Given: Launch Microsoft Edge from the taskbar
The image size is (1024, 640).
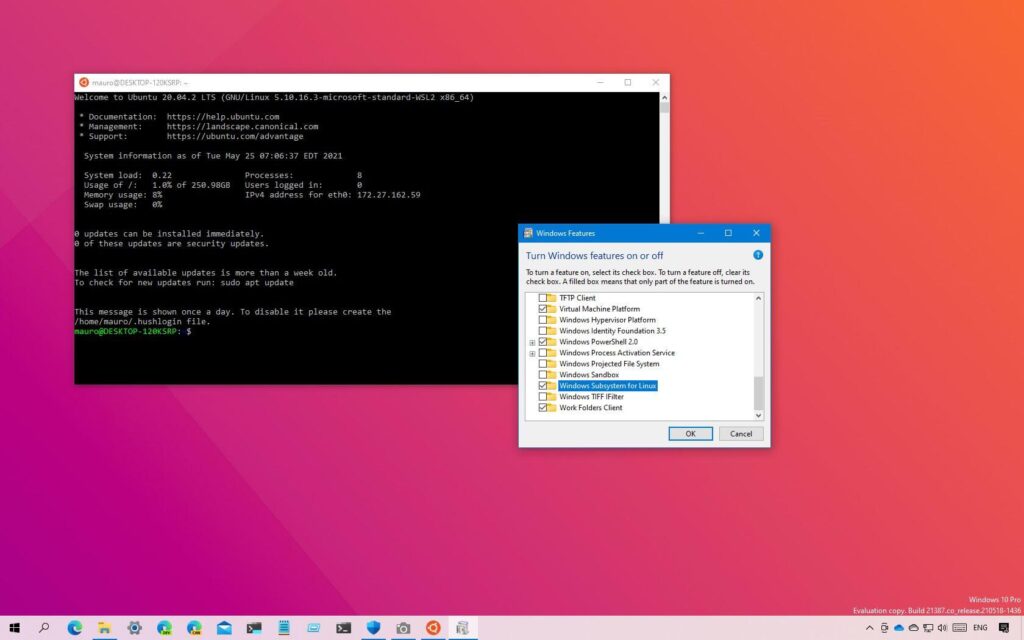Looking at the screenshot, I should tap(74, 628).
